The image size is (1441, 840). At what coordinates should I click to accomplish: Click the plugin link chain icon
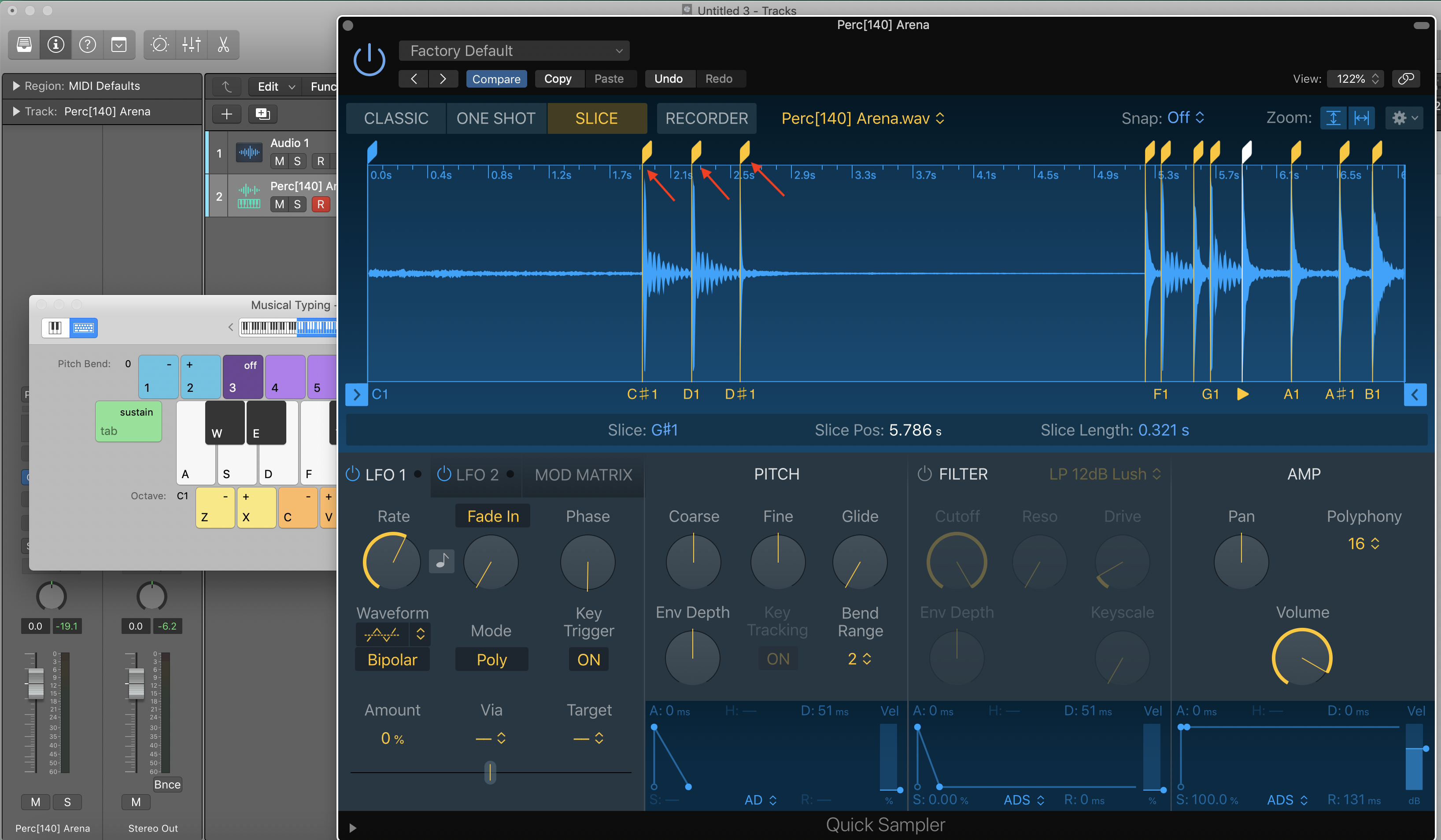click(x=1405, y=79)
